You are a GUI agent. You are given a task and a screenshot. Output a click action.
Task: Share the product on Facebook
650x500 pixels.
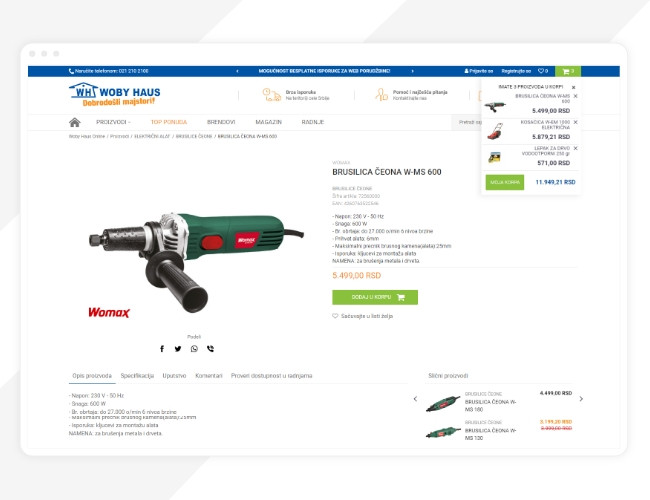click(162, 349)
